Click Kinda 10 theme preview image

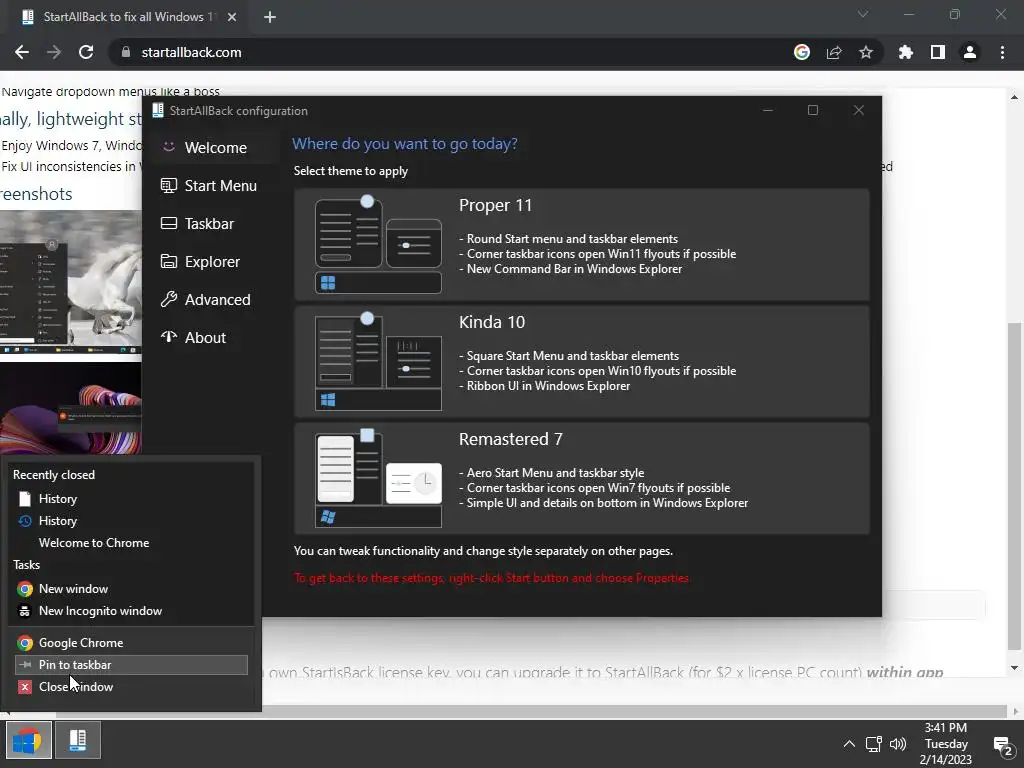click(x=378, y=361)
